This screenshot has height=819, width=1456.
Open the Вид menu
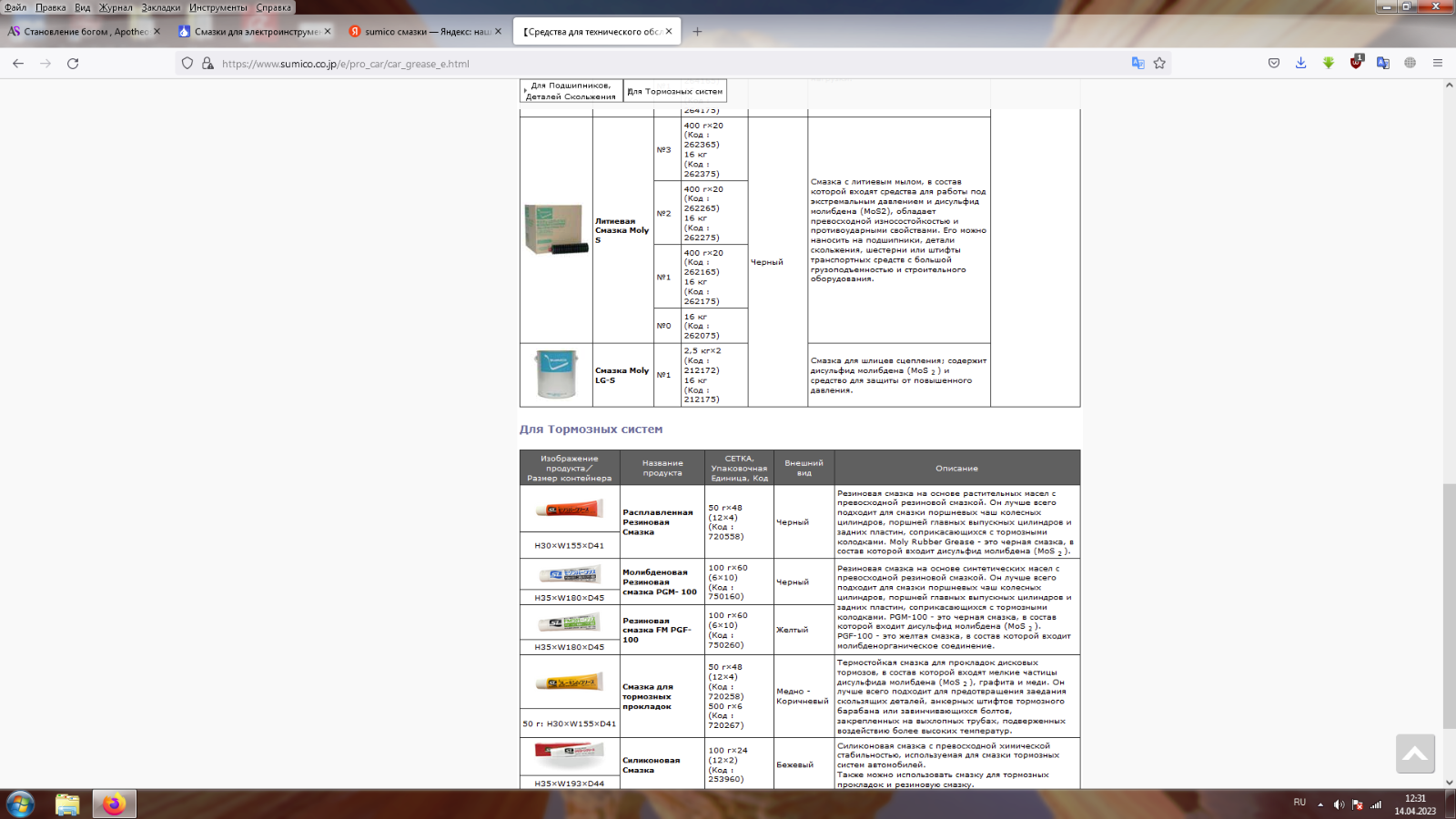pyautogui.click(x=83, y=7)
